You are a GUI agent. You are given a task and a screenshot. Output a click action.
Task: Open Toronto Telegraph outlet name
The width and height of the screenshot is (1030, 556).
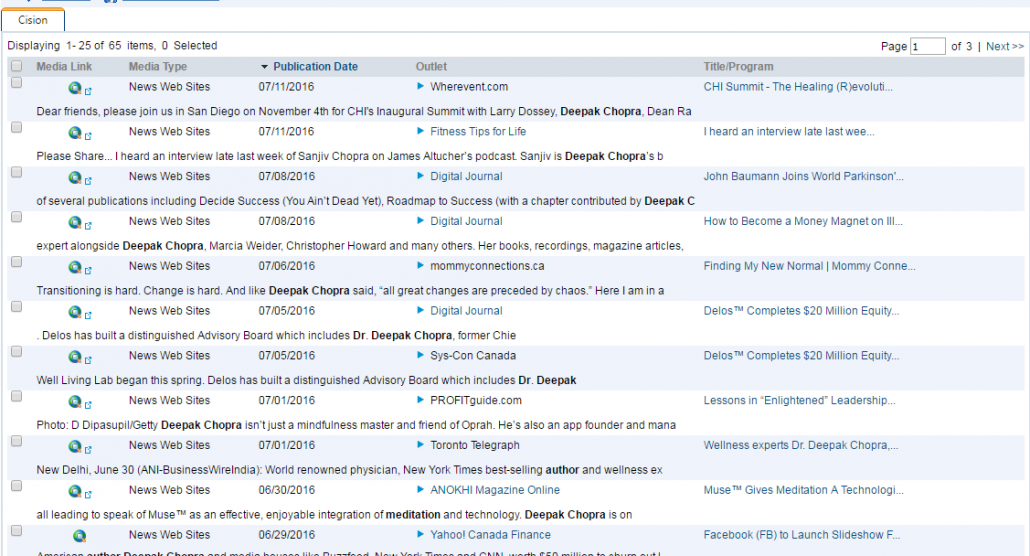pos(475,445)
